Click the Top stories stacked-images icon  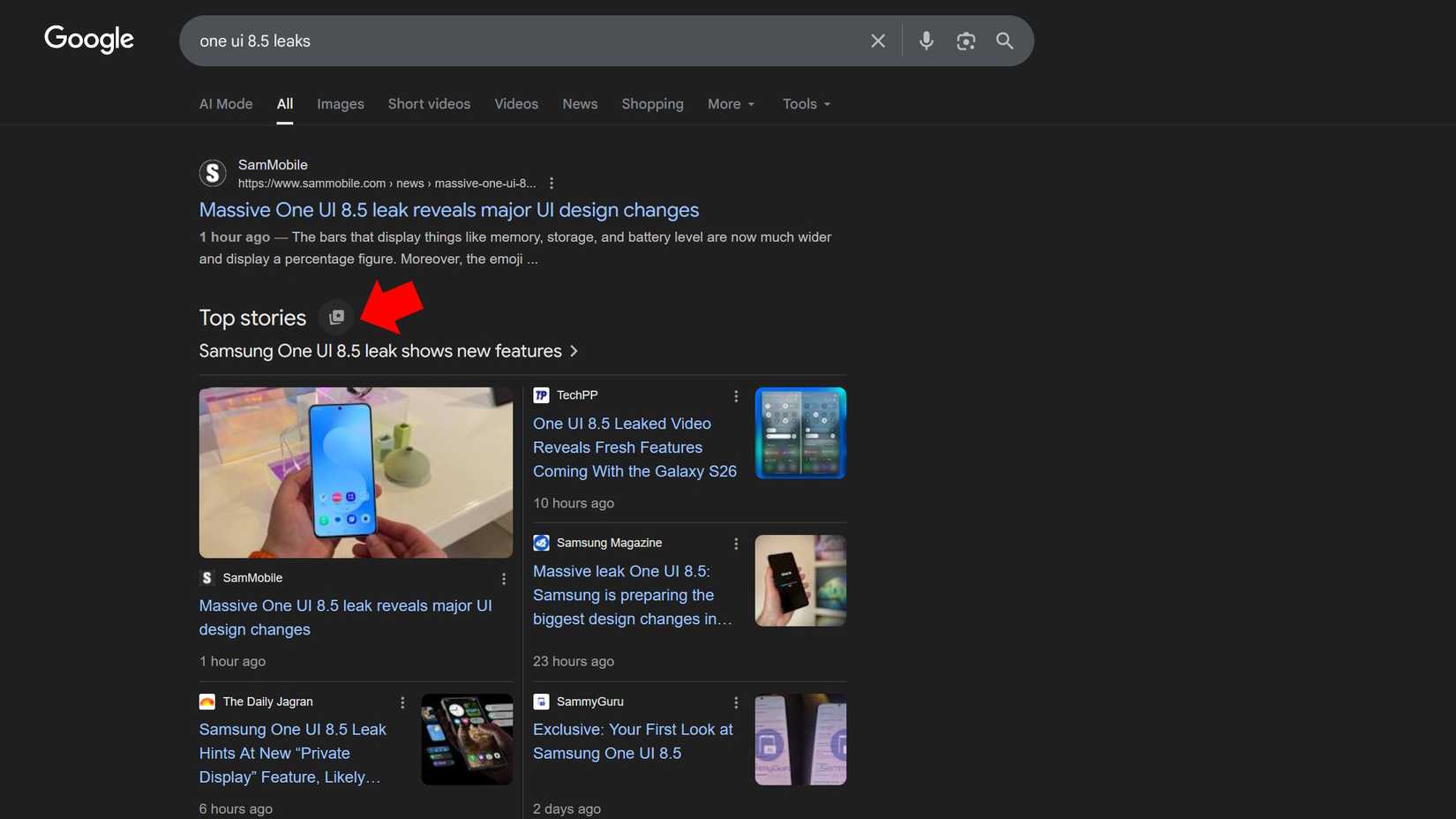click(336, 317)
